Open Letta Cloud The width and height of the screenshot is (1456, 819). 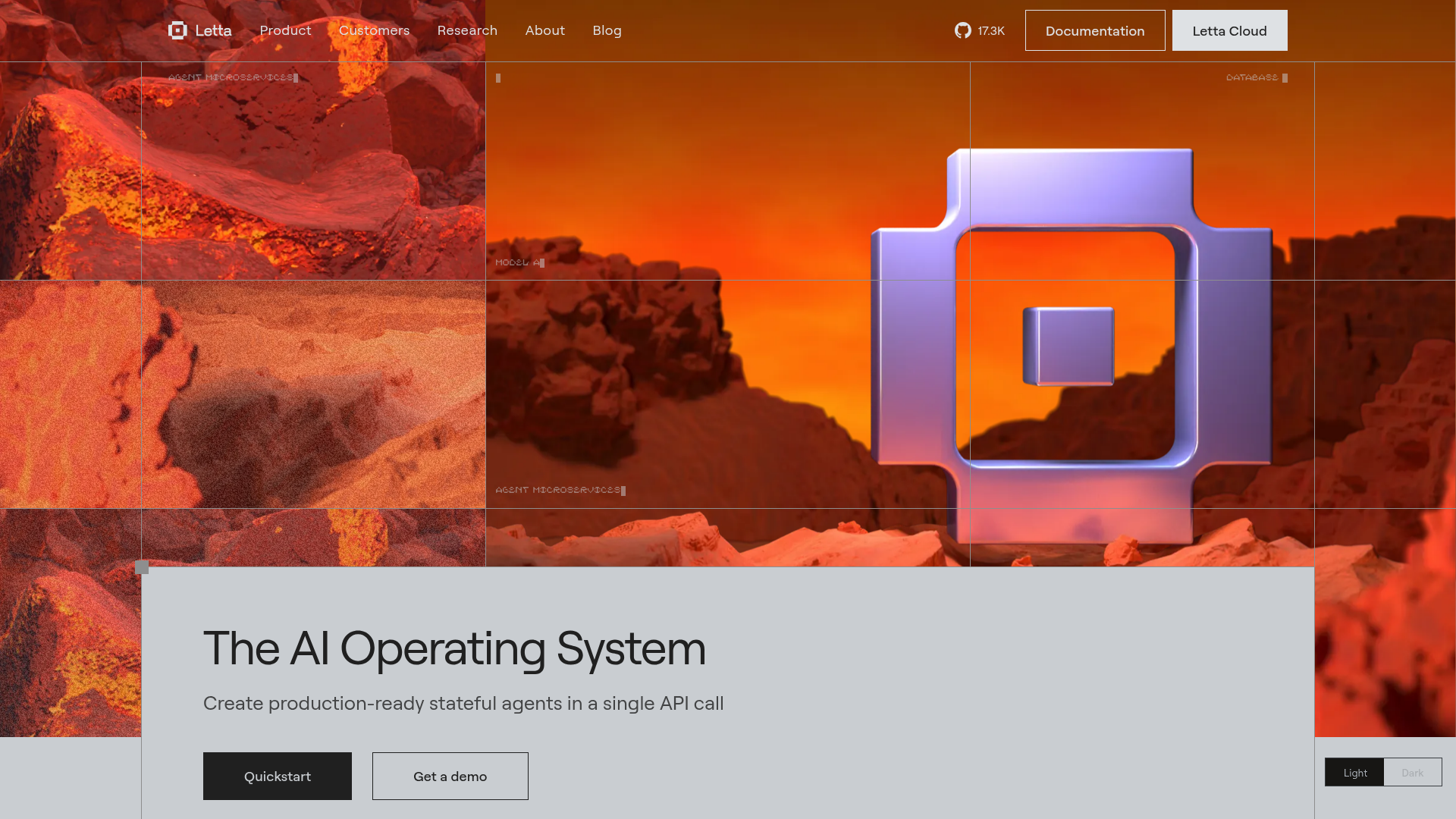click(1228, 31)
